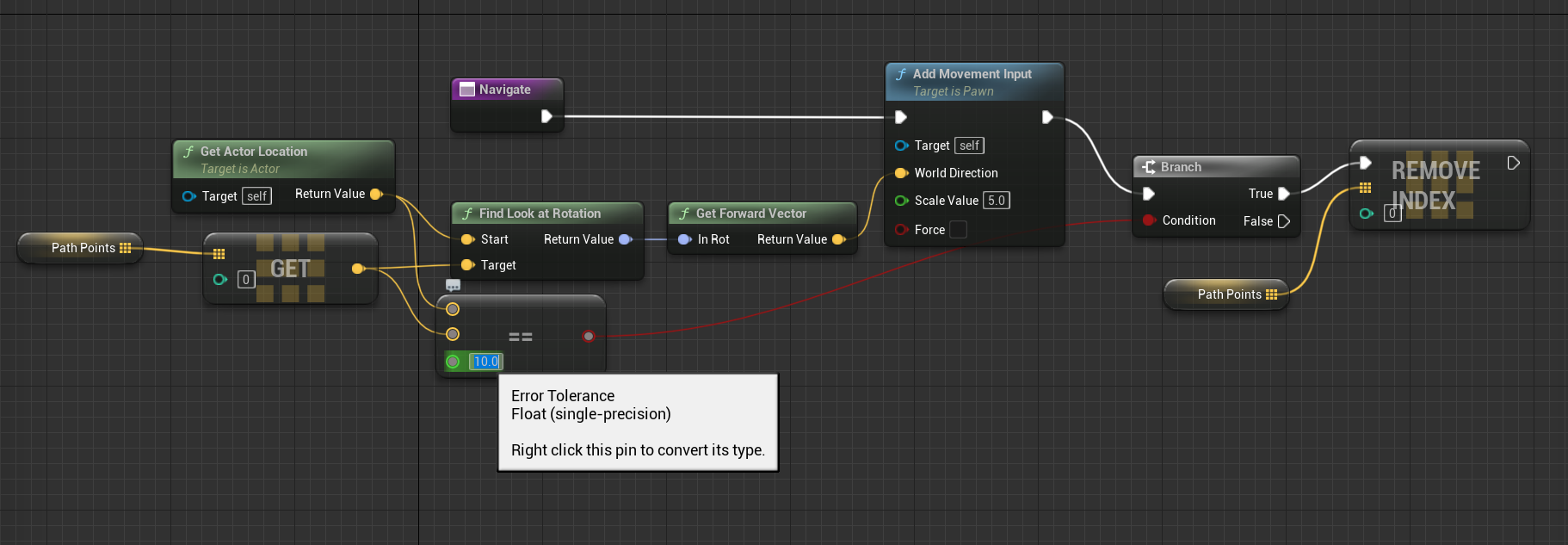The image size is (1568, 545).
Task: Select the Navigate event node title
Action: point(507,90)
